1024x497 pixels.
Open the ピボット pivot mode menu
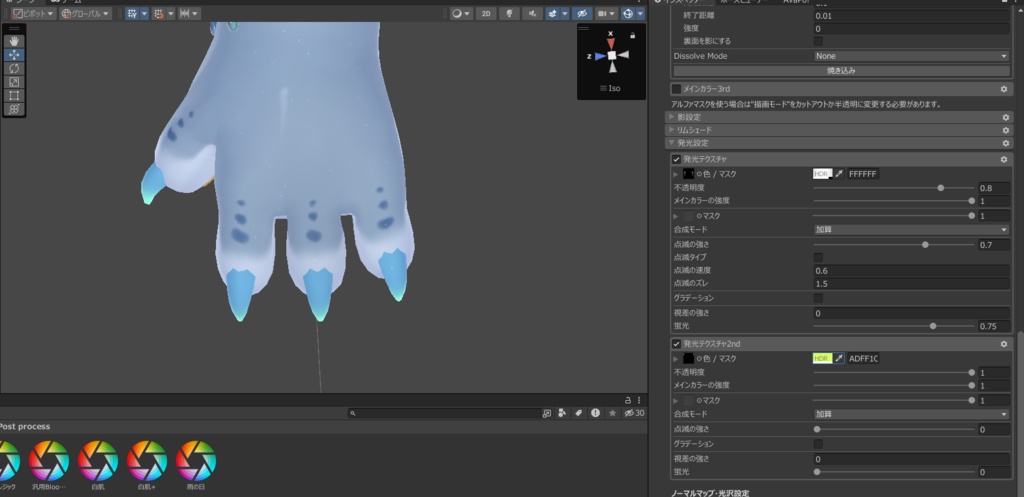[x=34, y=13]
